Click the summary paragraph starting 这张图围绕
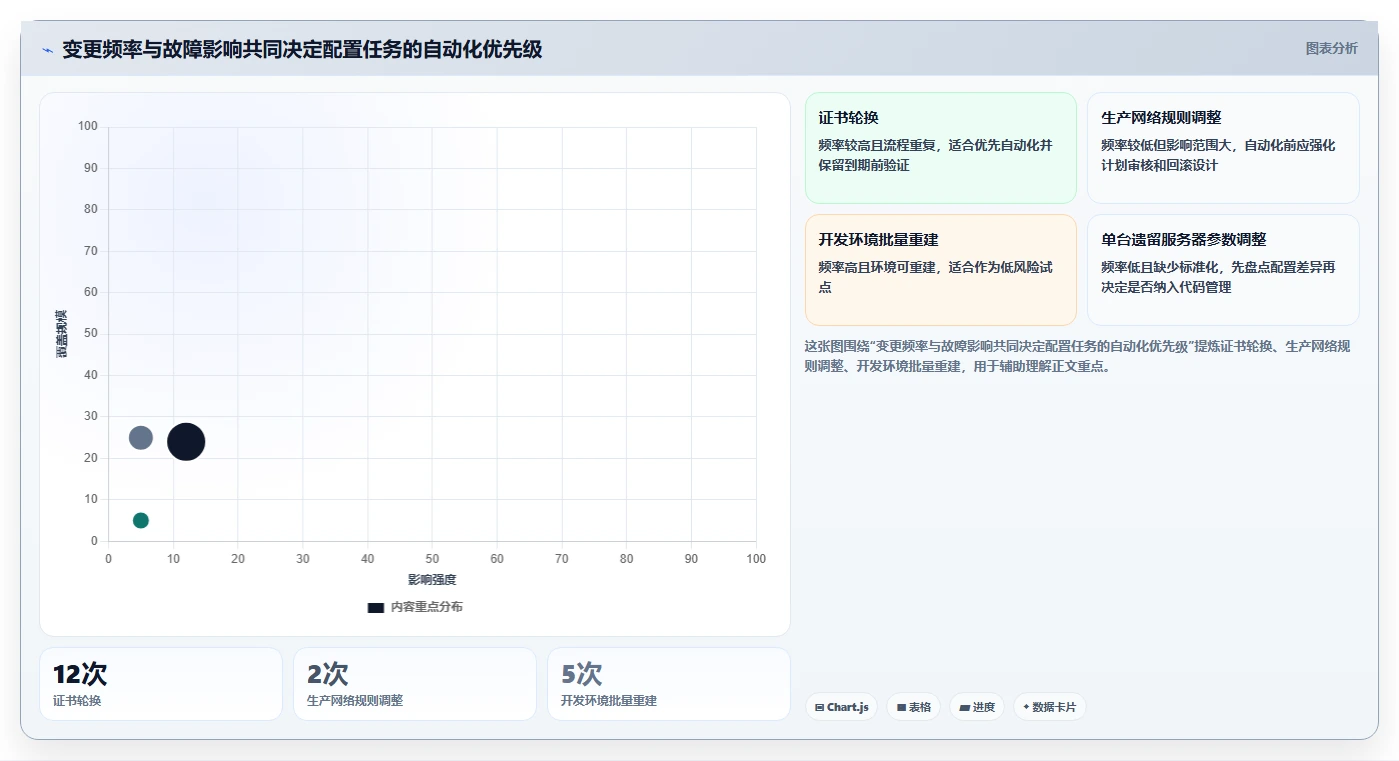Viewport: 1399px width, 761px height. click(1078, 356)
